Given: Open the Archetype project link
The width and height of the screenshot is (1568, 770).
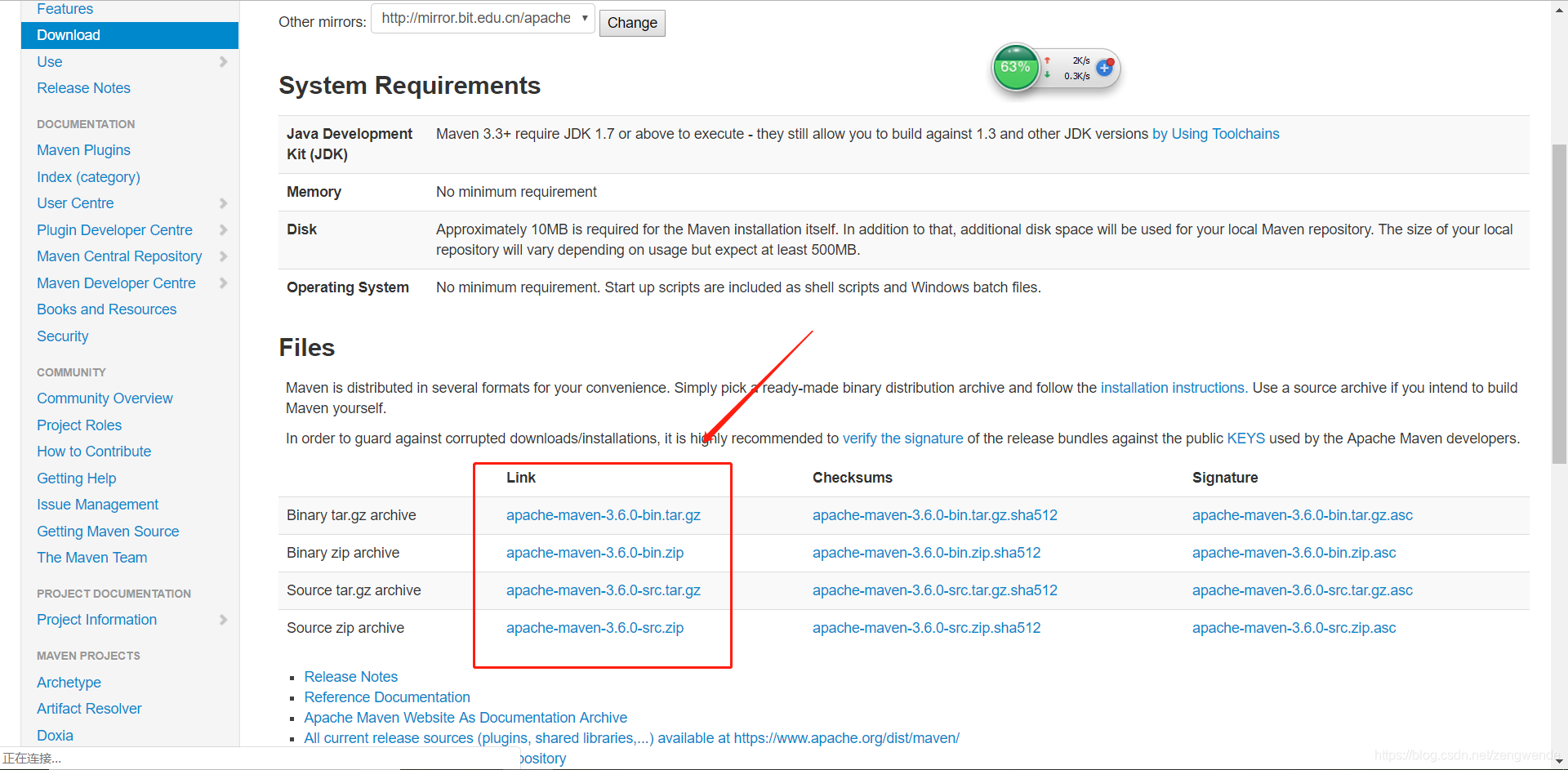Looking at the screenshot, I should point(69,683).
